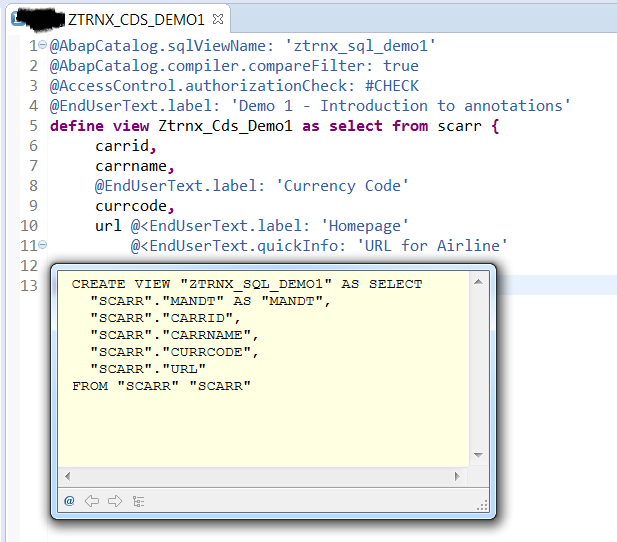Click the define keyword on line 5
The image size is (617, 542).
click(x=77, y=126)
